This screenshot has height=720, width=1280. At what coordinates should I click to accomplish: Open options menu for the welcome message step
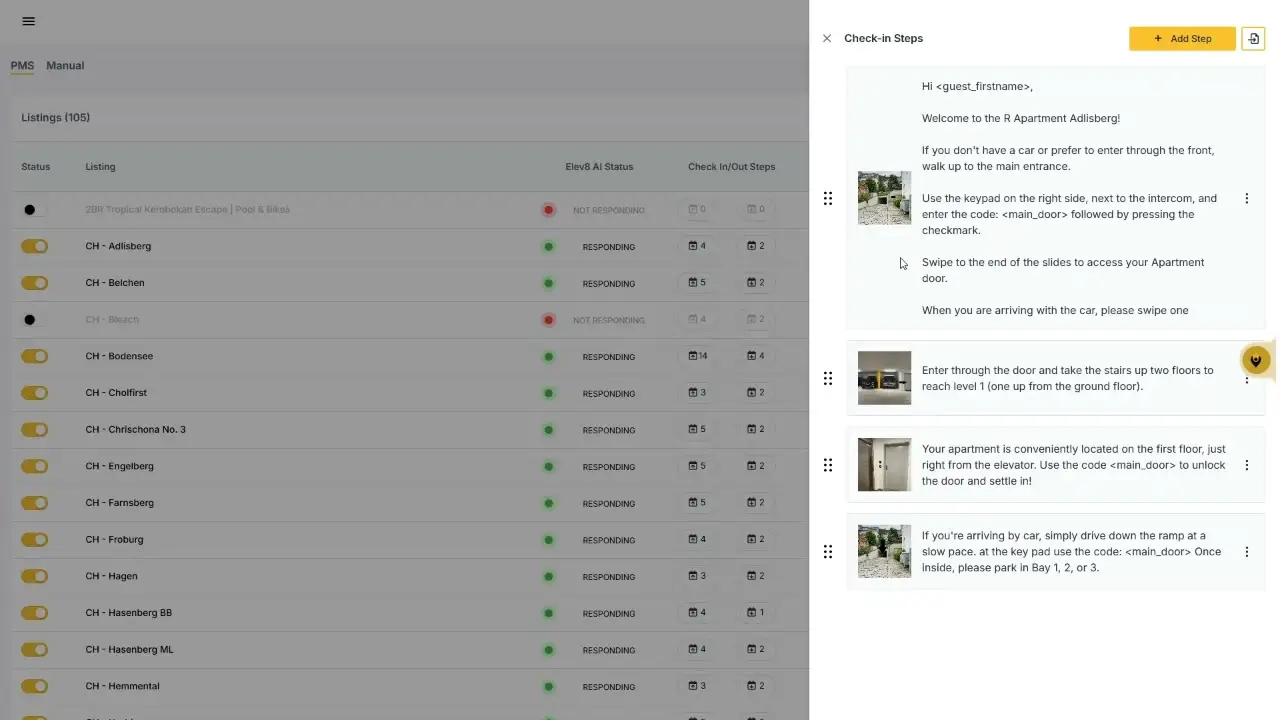pos(1246,198)
